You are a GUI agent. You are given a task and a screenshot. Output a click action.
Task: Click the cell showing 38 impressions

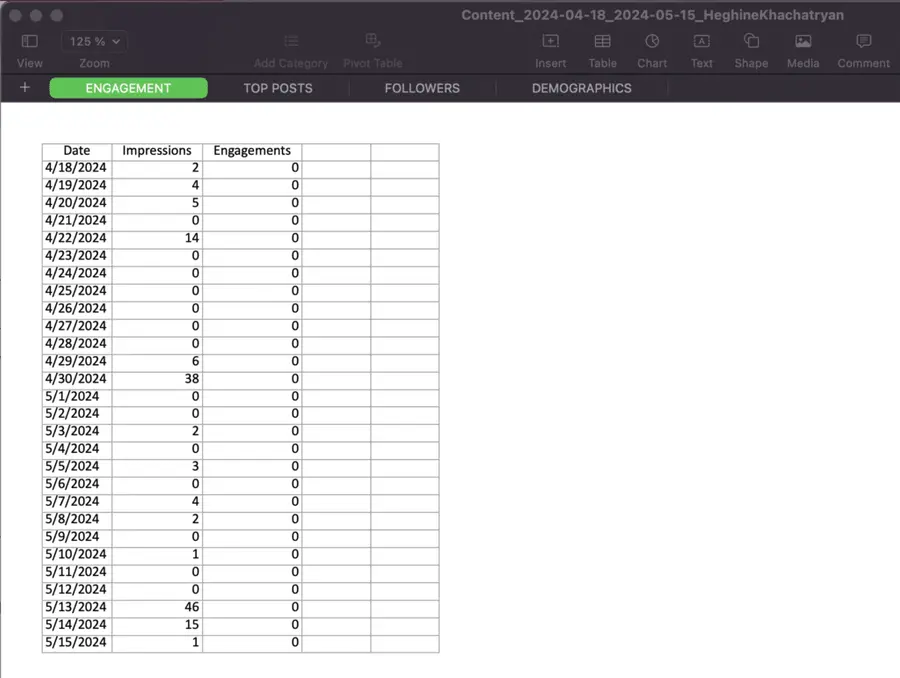[157, 378]
